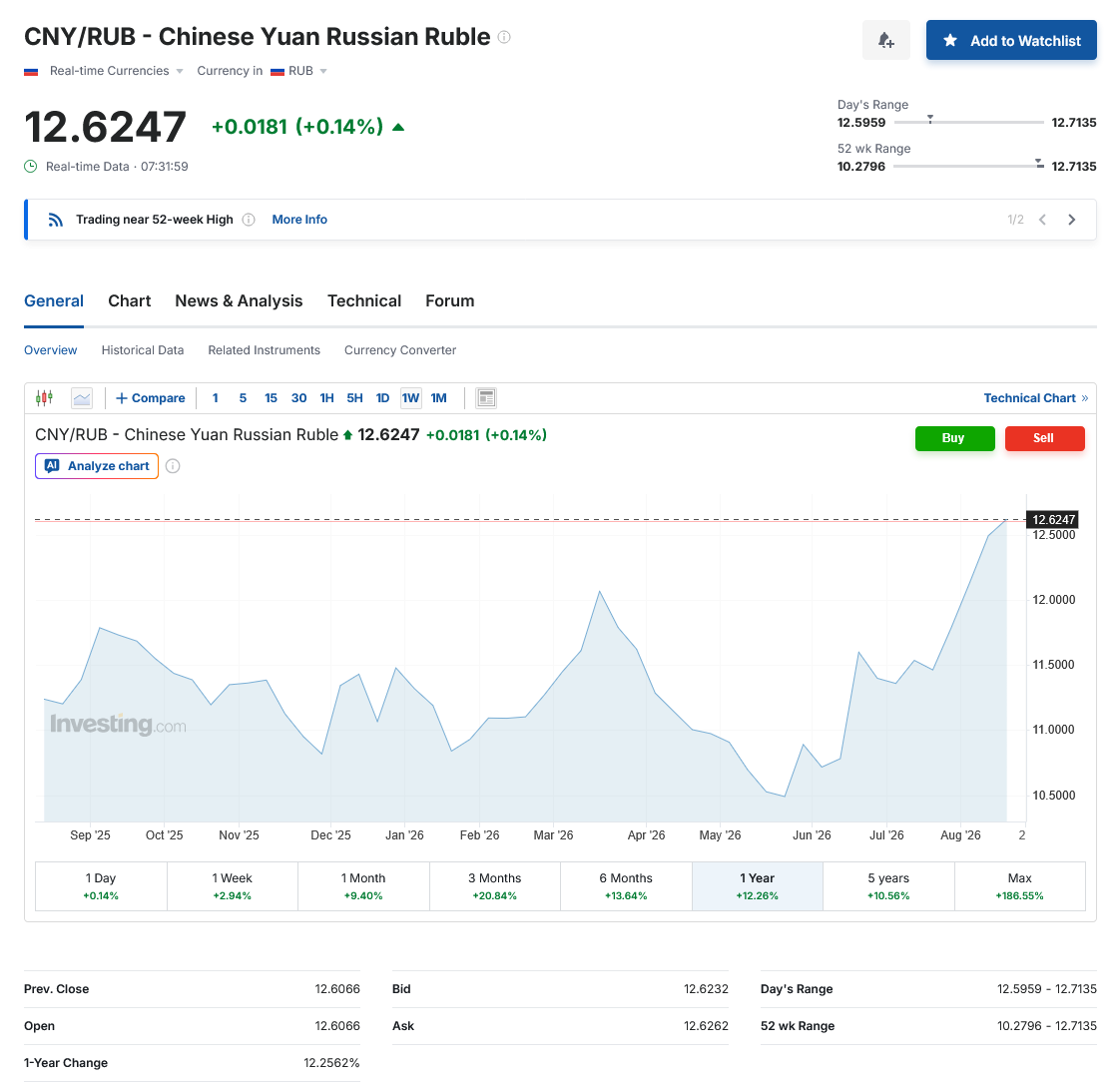Open info icon beside CNY/RUB title

(x=504, y=37)
